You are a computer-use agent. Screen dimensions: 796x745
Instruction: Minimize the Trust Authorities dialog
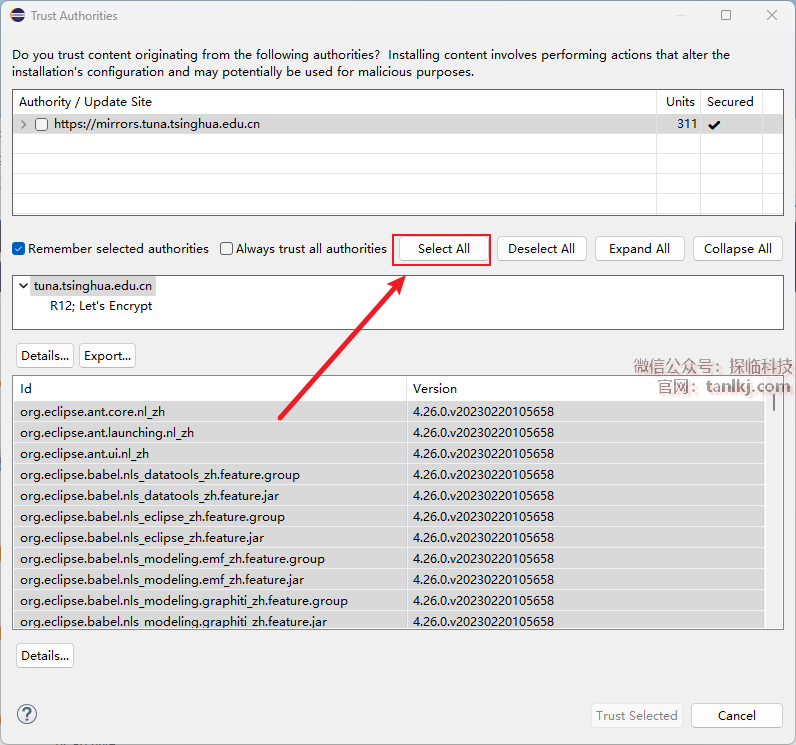click(x=680, y=15)
